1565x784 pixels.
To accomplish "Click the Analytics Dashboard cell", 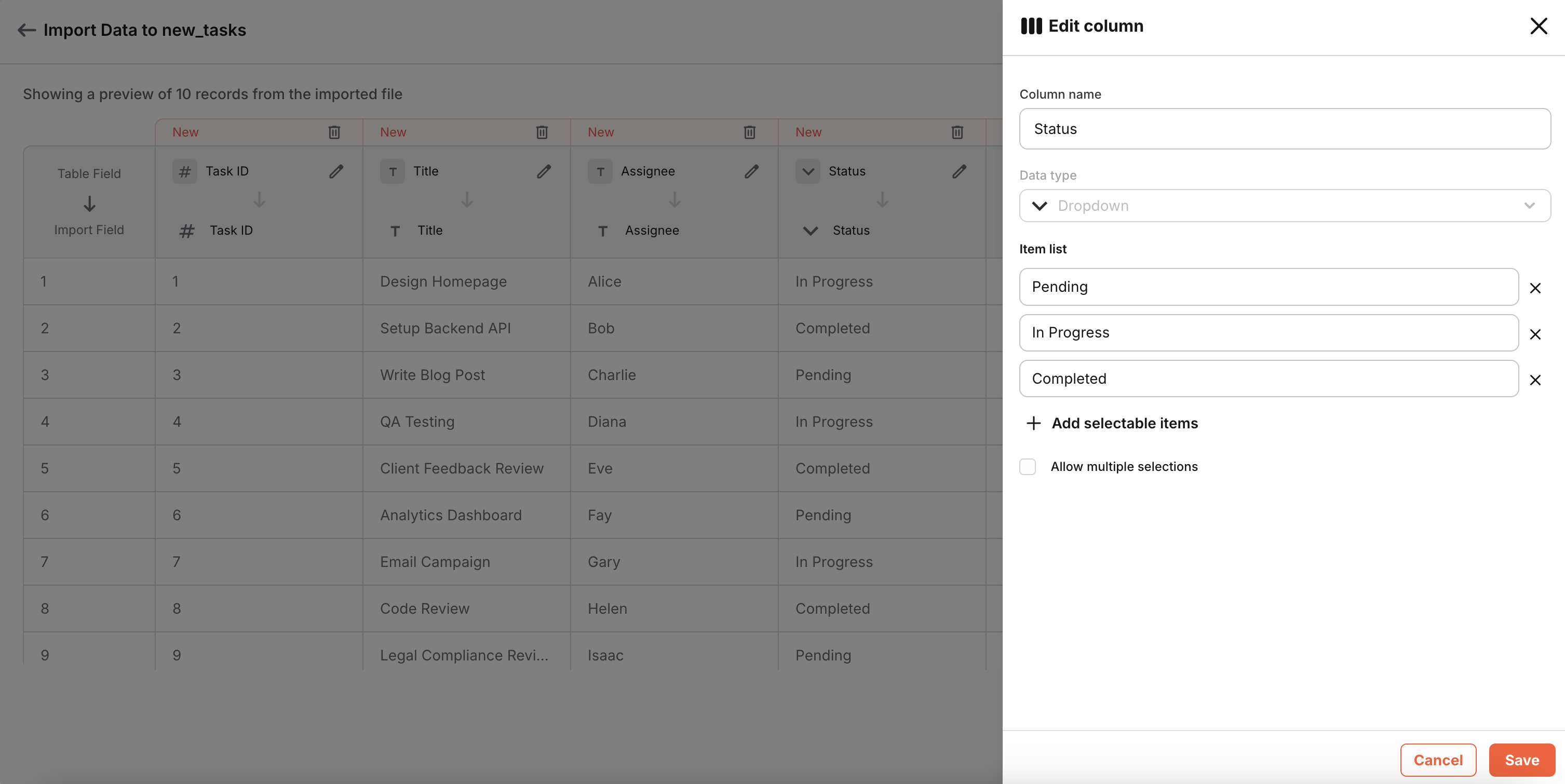I will (467, 515).
